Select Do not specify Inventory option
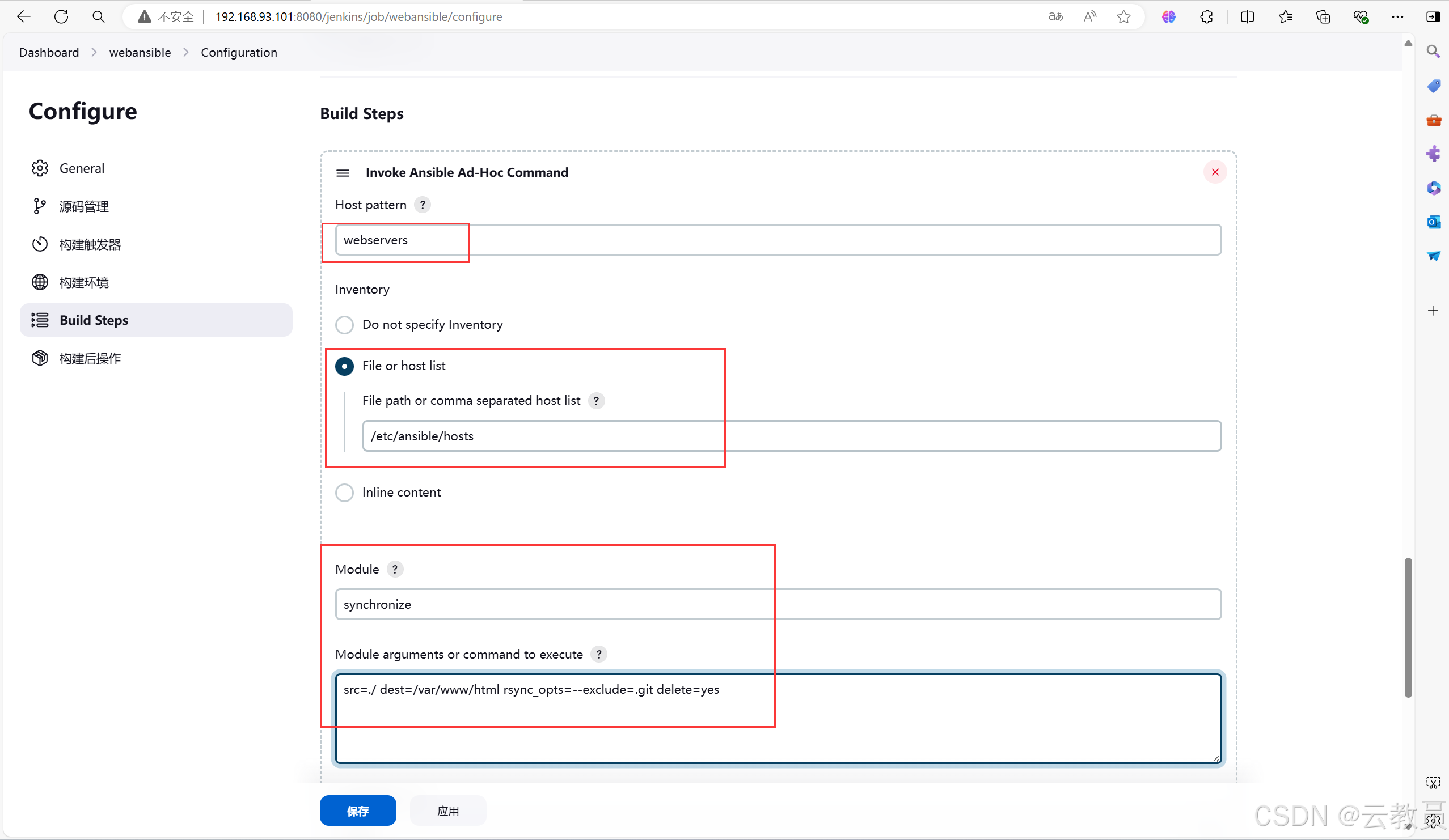The width and height of the screenshot is (1449, 840). pos(344,325)
